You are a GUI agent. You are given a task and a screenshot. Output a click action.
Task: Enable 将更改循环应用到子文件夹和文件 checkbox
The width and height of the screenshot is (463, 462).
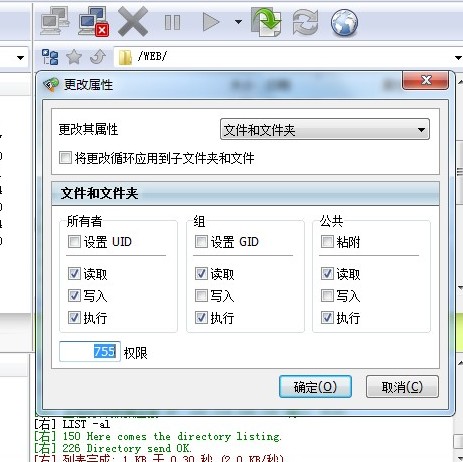[x=65, y=158]
